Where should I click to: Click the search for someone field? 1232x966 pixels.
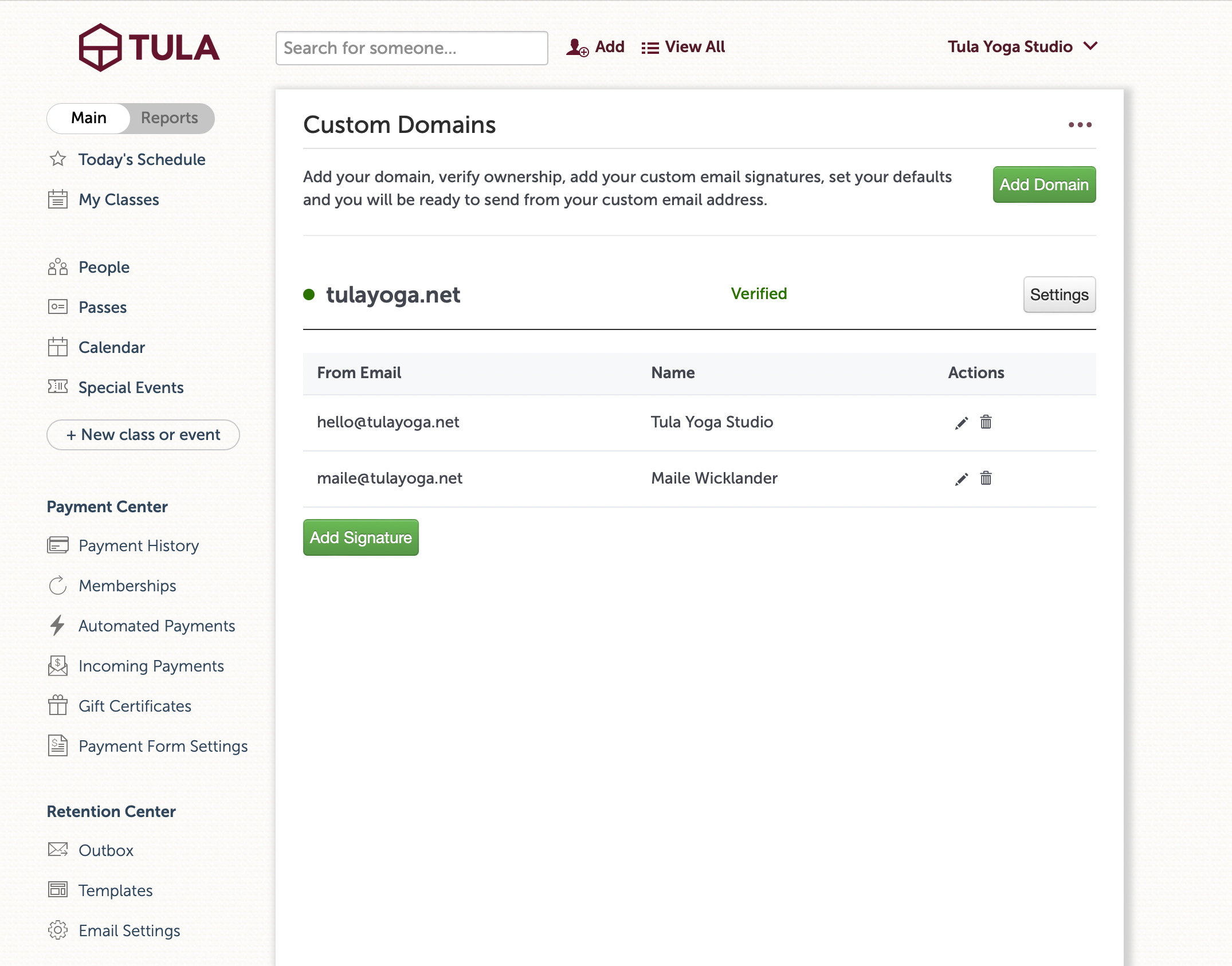point(411,48)
